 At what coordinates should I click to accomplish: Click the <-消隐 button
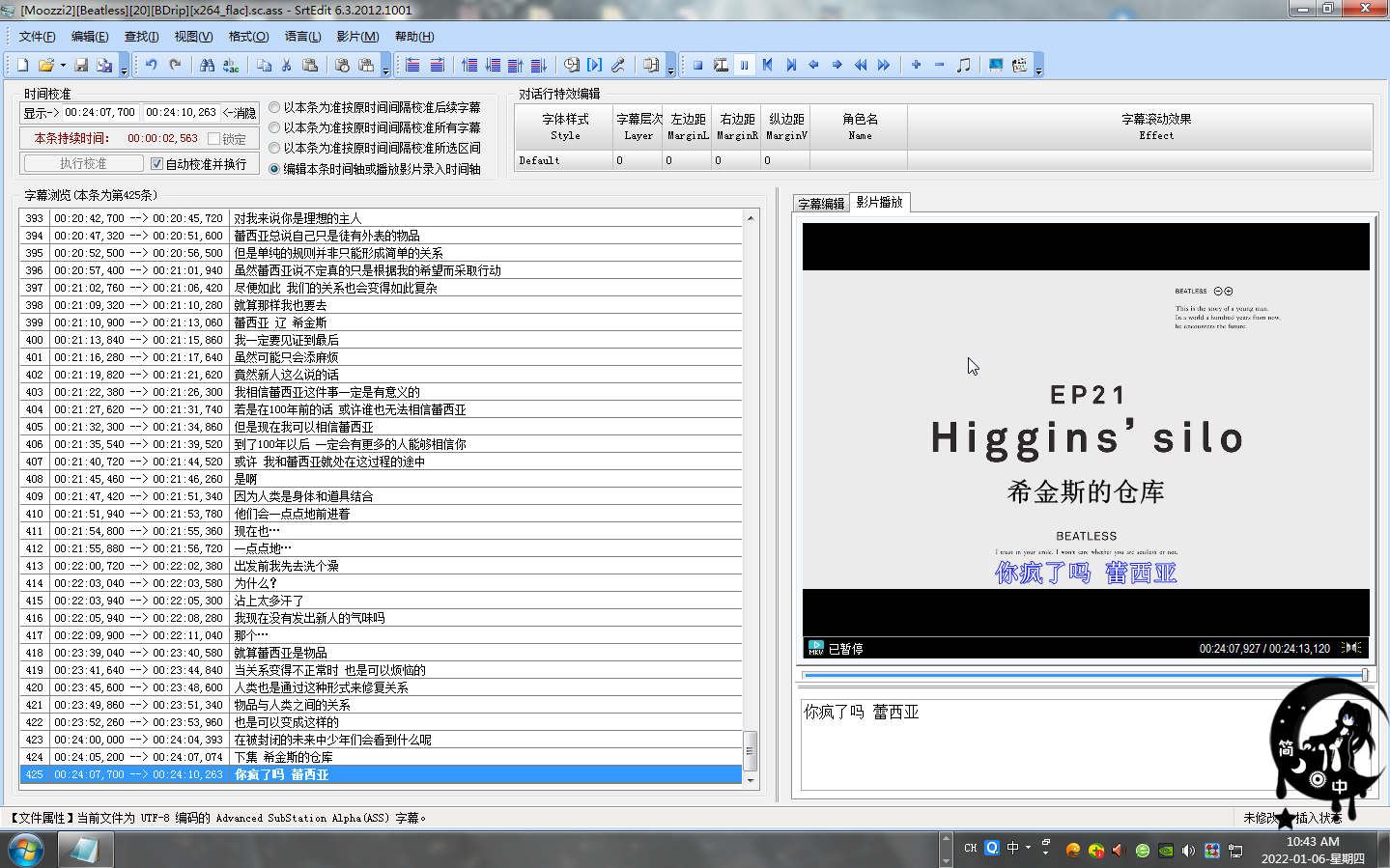[240, 113]
